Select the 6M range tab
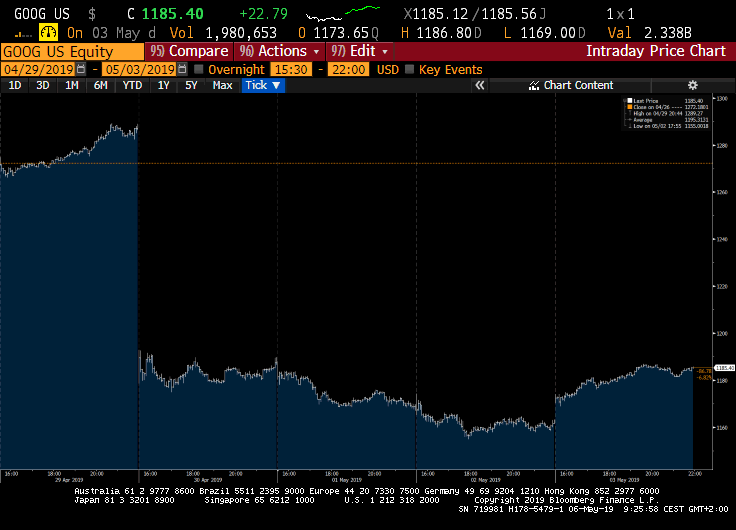The image size is (736, 530). pos(100,85)
